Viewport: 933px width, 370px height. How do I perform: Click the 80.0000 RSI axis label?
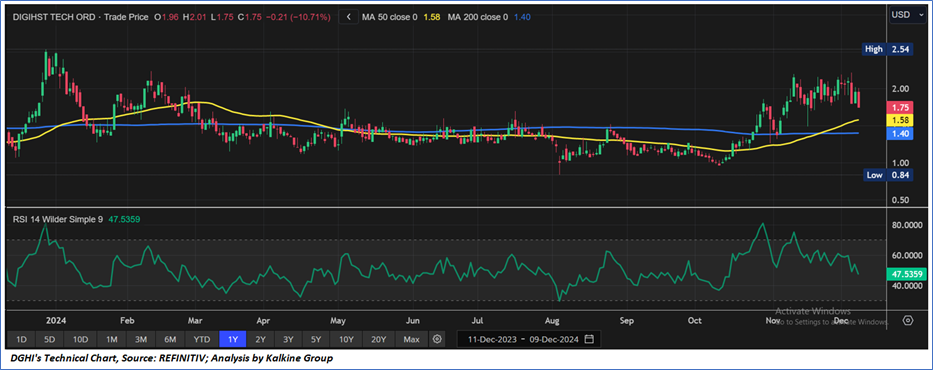[x=906, y=225]
